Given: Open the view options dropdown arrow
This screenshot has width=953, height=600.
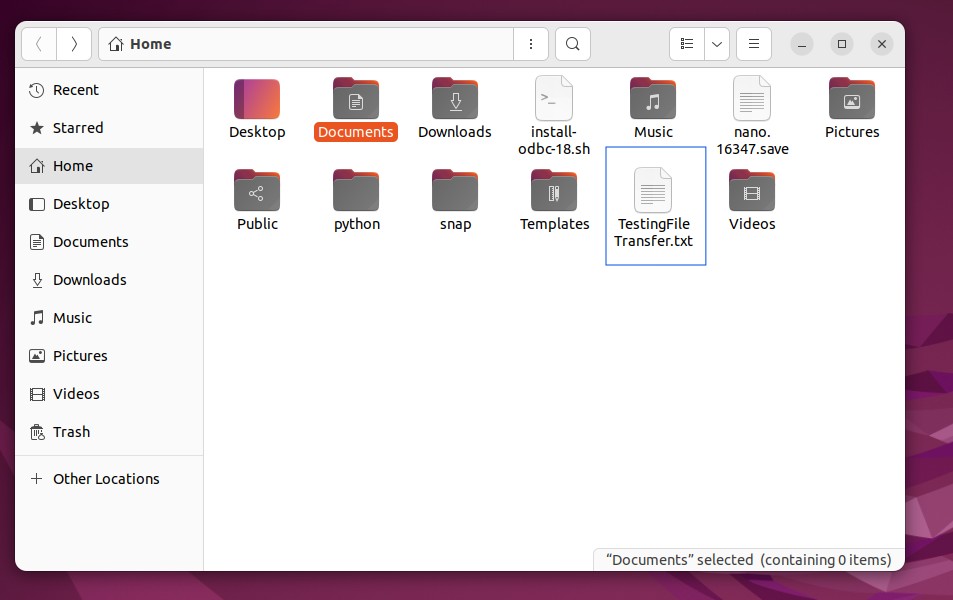Looking at the screenshot, I should tap(716, 44).
